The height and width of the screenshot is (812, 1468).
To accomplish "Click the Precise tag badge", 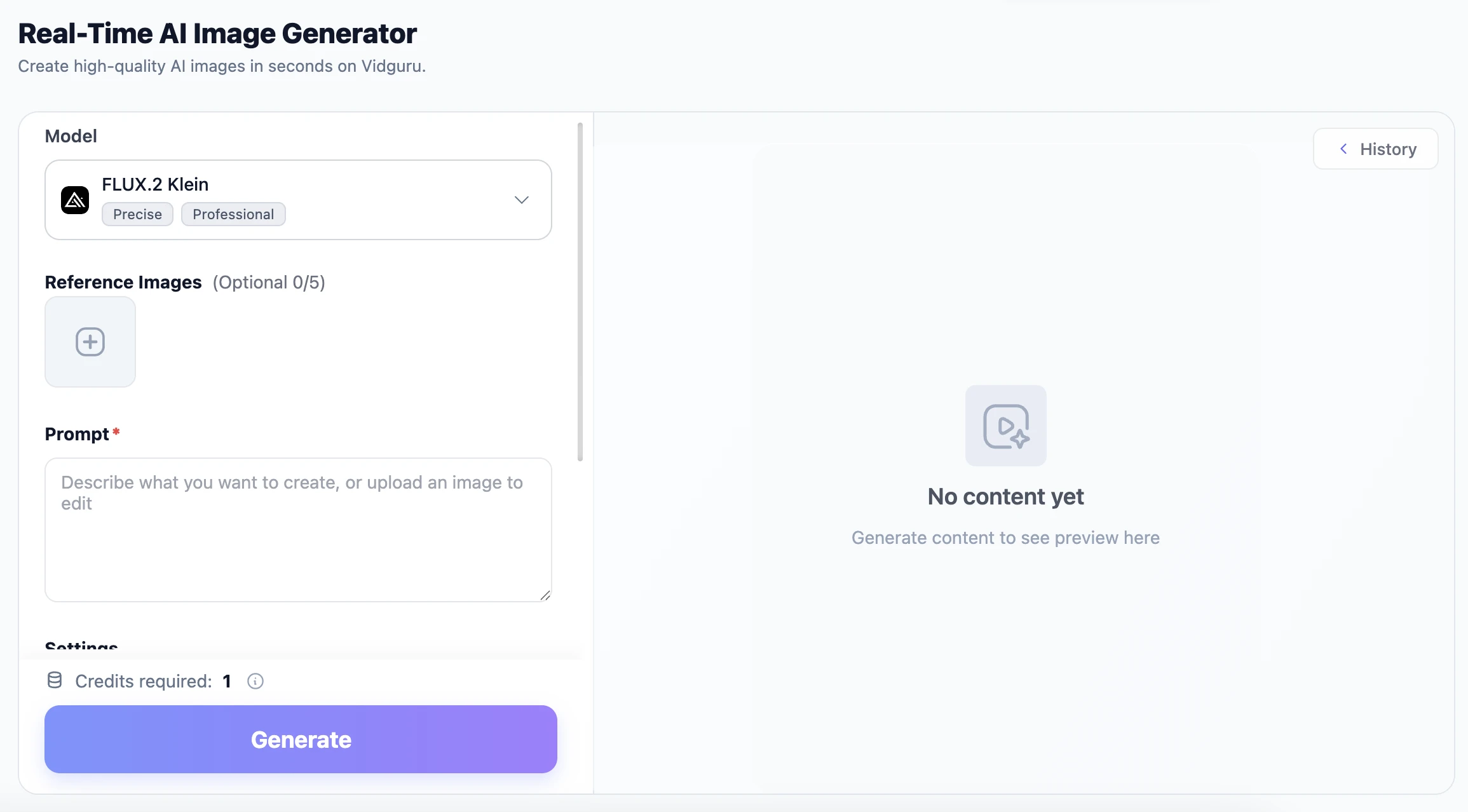I will [137, 214].
